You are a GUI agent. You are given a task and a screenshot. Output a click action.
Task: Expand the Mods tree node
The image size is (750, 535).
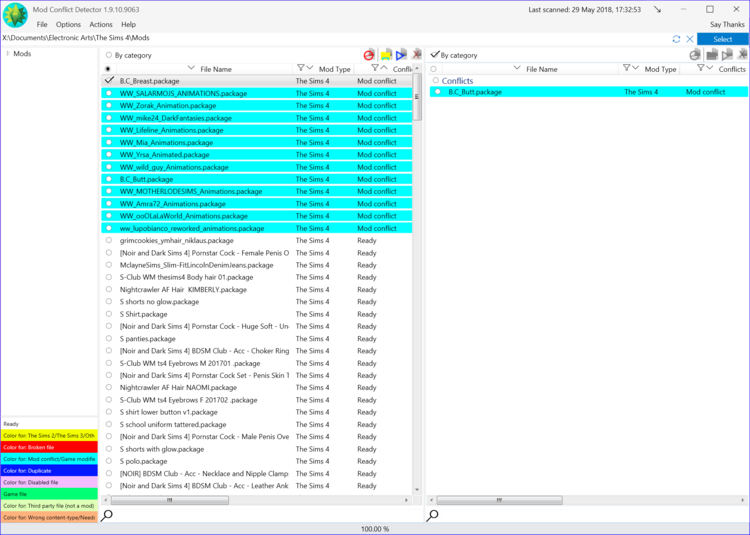click(x=8, y=54)
